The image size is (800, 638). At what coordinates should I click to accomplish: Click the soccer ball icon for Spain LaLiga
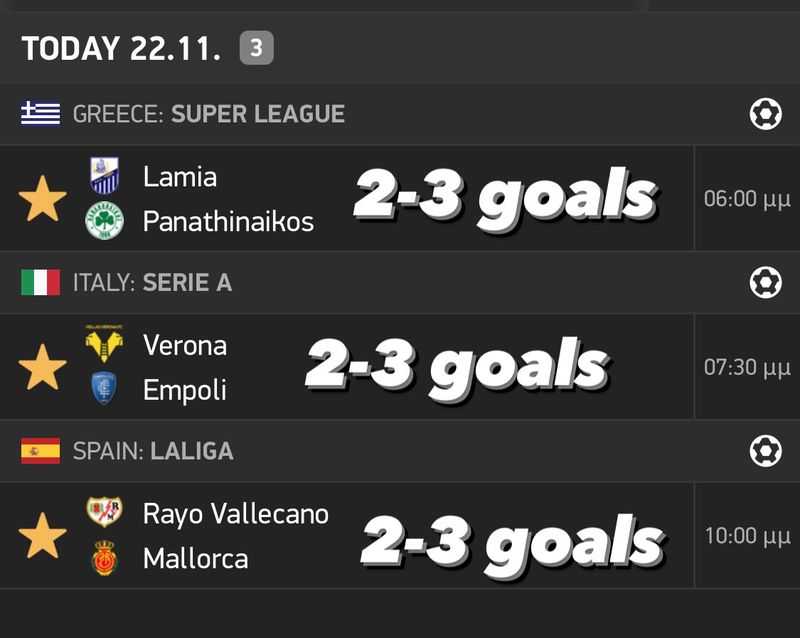click(765, 451)
